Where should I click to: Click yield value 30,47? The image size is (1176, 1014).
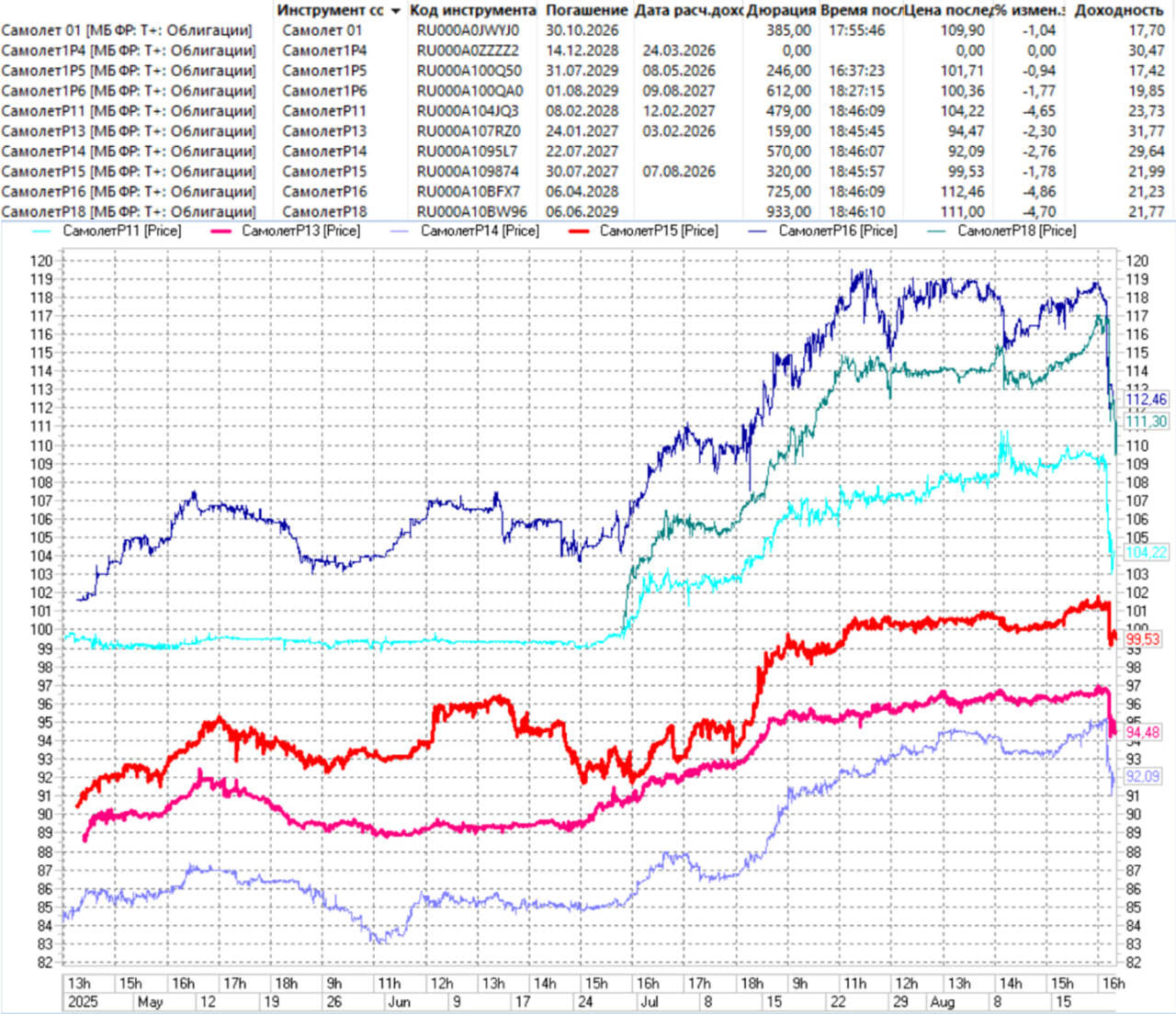pyautogui.click(x=1147, y=51)
